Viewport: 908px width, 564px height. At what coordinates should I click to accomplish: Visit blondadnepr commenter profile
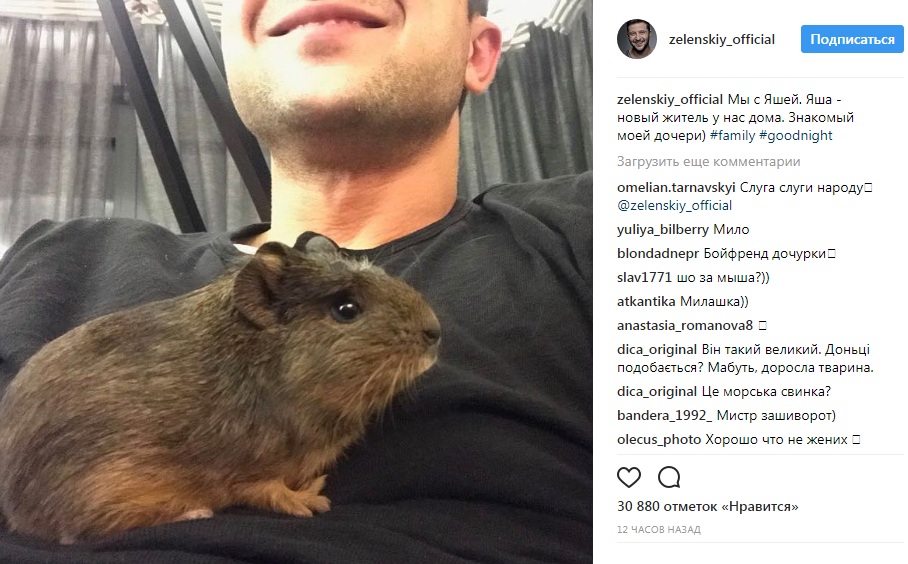click(x=658, y=254)
